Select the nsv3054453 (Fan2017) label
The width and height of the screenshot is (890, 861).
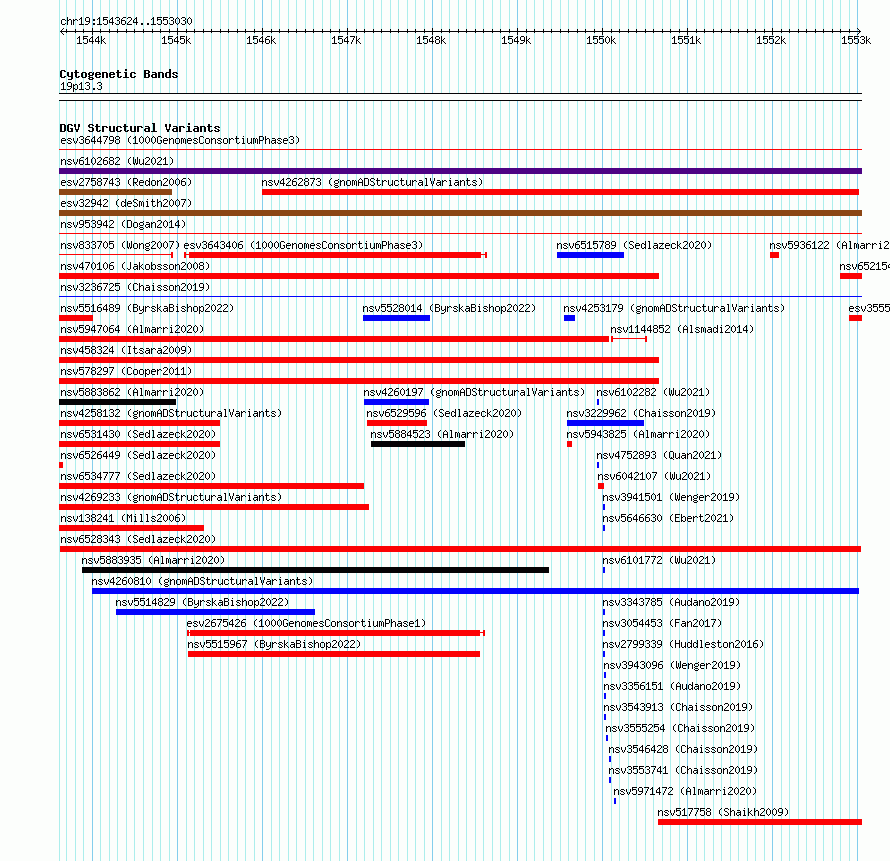coord(662,623)
